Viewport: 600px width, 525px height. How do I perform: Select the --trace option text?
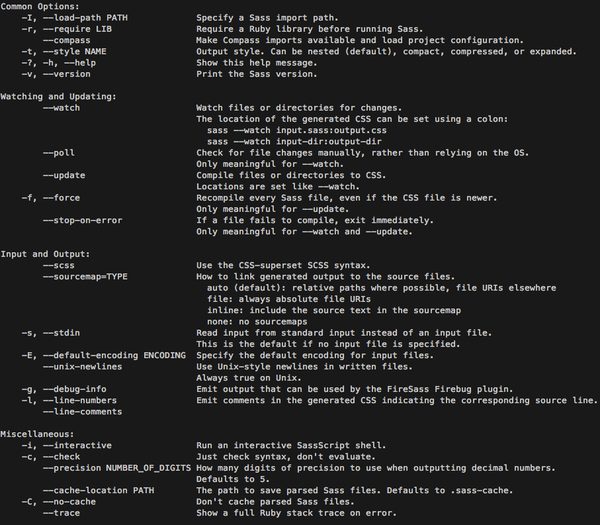pyautogui.click(x=61, y=514)
